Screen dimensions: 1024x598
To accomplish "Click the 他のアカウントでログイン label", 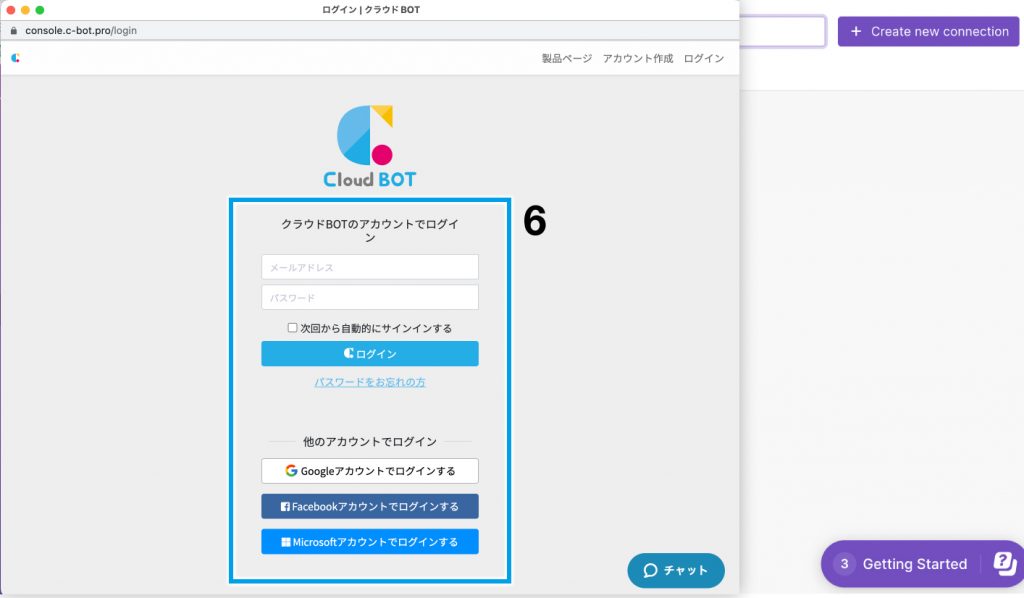I will (x=370, y=441).
